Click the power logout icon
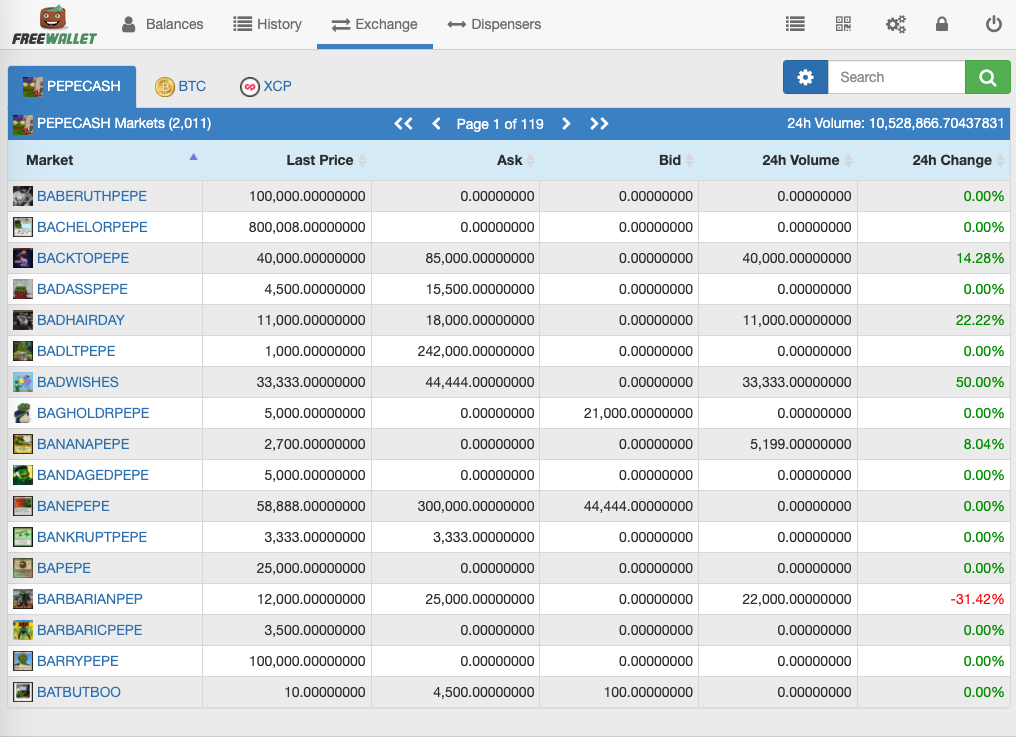 click(x=993, y=24)
